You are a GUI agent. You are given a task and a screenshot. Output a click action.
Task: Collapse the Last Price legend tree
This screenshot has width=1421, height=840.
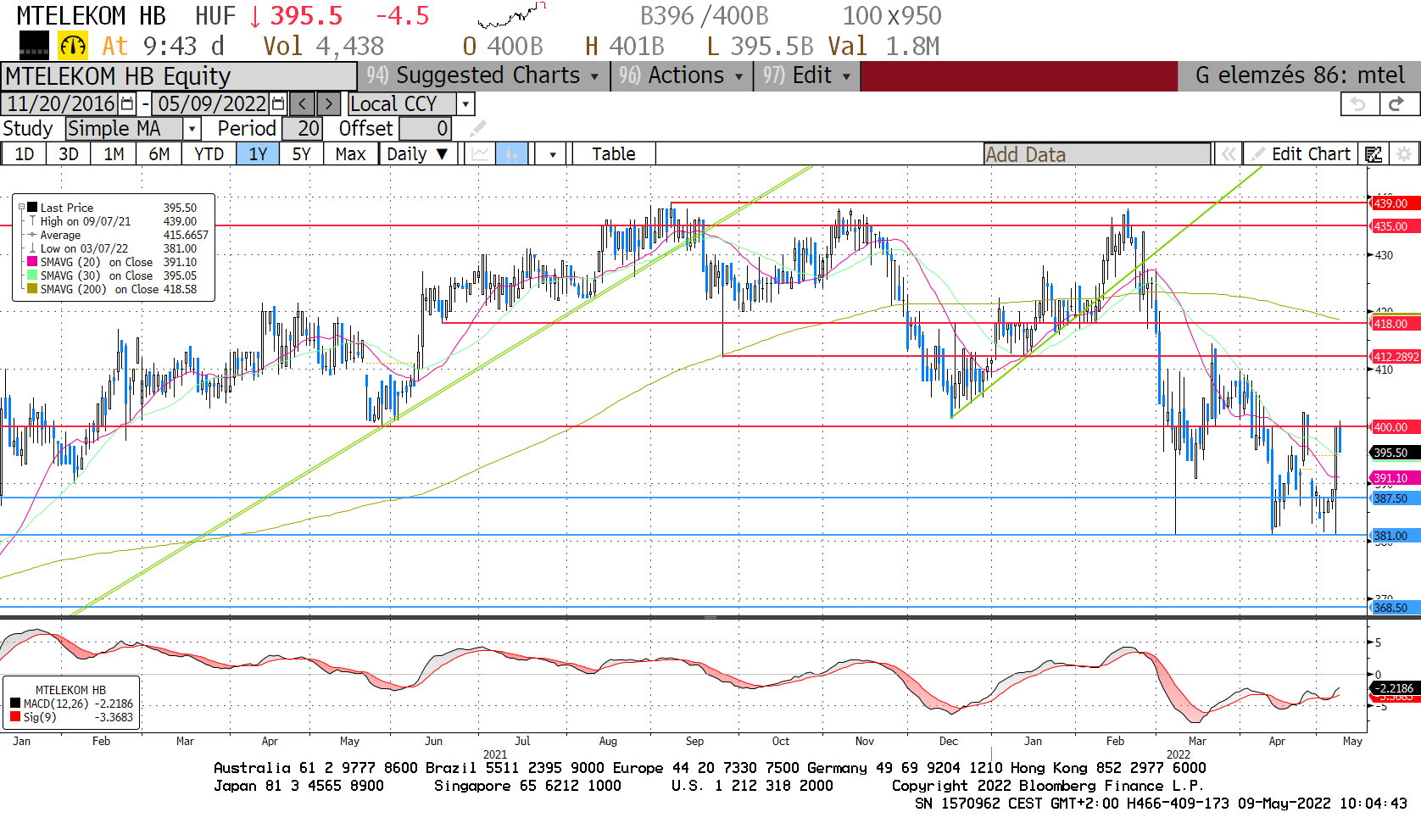click(22, 207)
